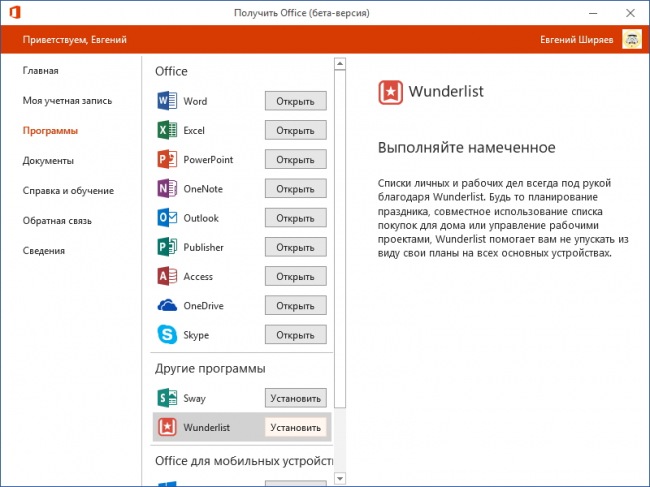This screenshot has width=650, height=487.
Task: Install Sway with the Установить button
Action: 296,398
